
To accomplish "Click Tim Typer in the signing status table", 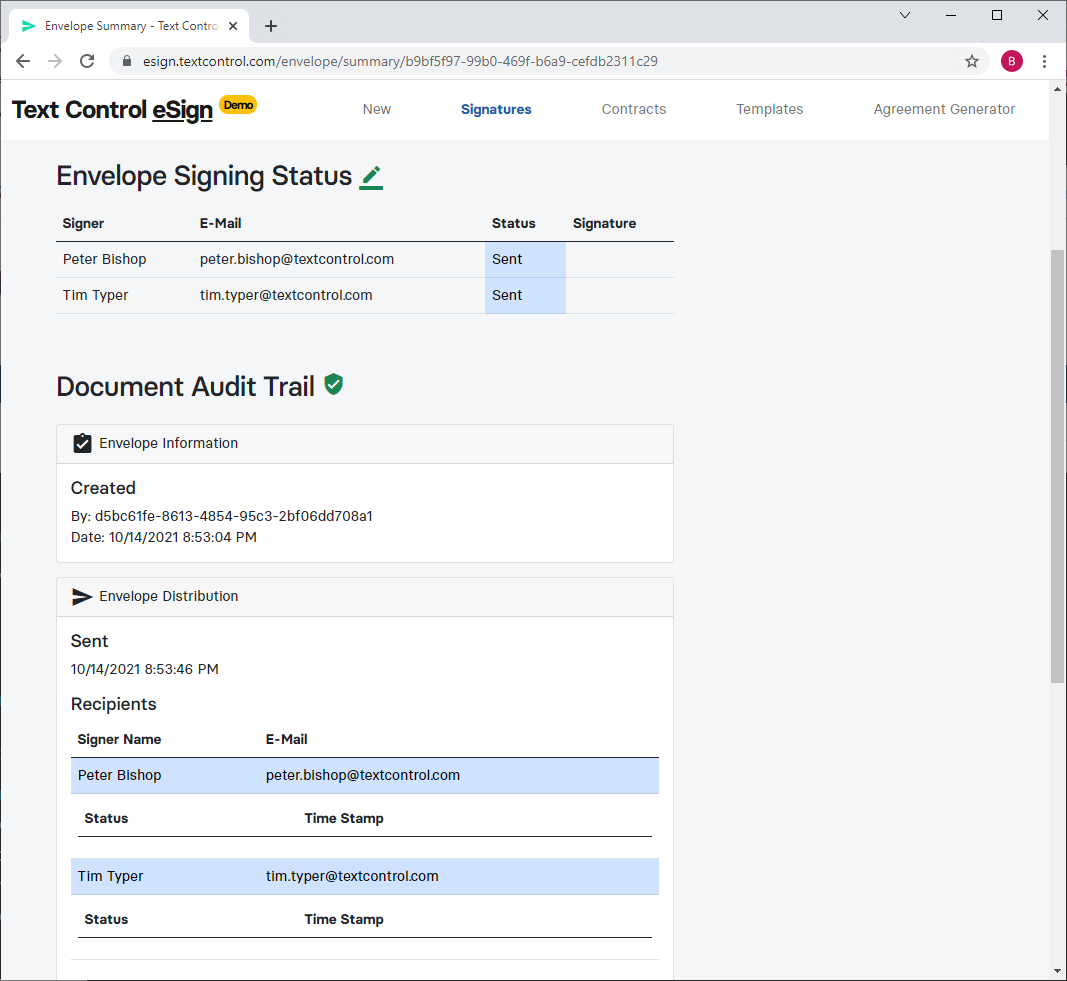I will (95, 295).
